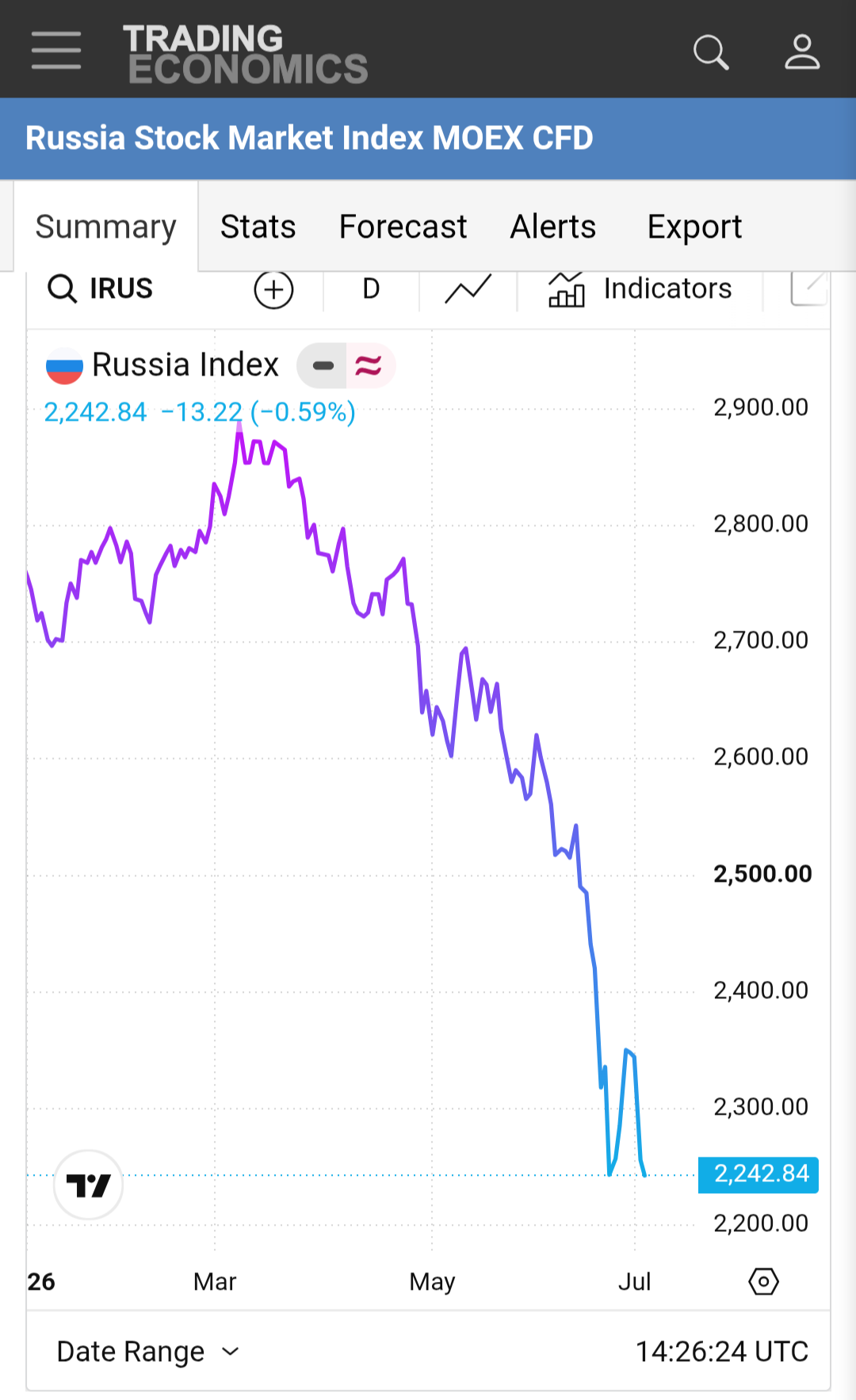Open the line chart style selector
856x1400 pixels.
(x=468, y=289)
